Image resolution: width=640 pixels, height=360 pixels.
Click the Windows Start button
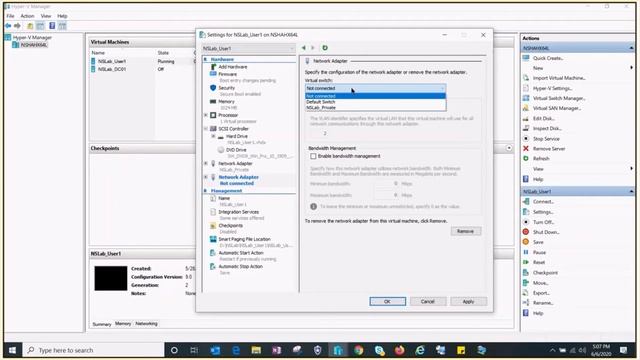click(12, 350)
